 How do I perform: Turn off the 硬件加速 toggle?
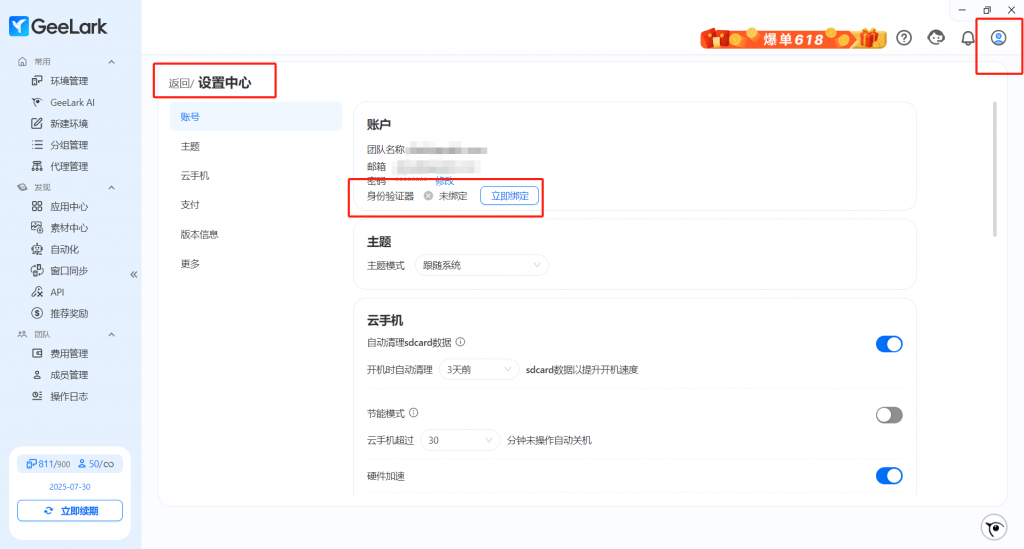tap(888, 476)
